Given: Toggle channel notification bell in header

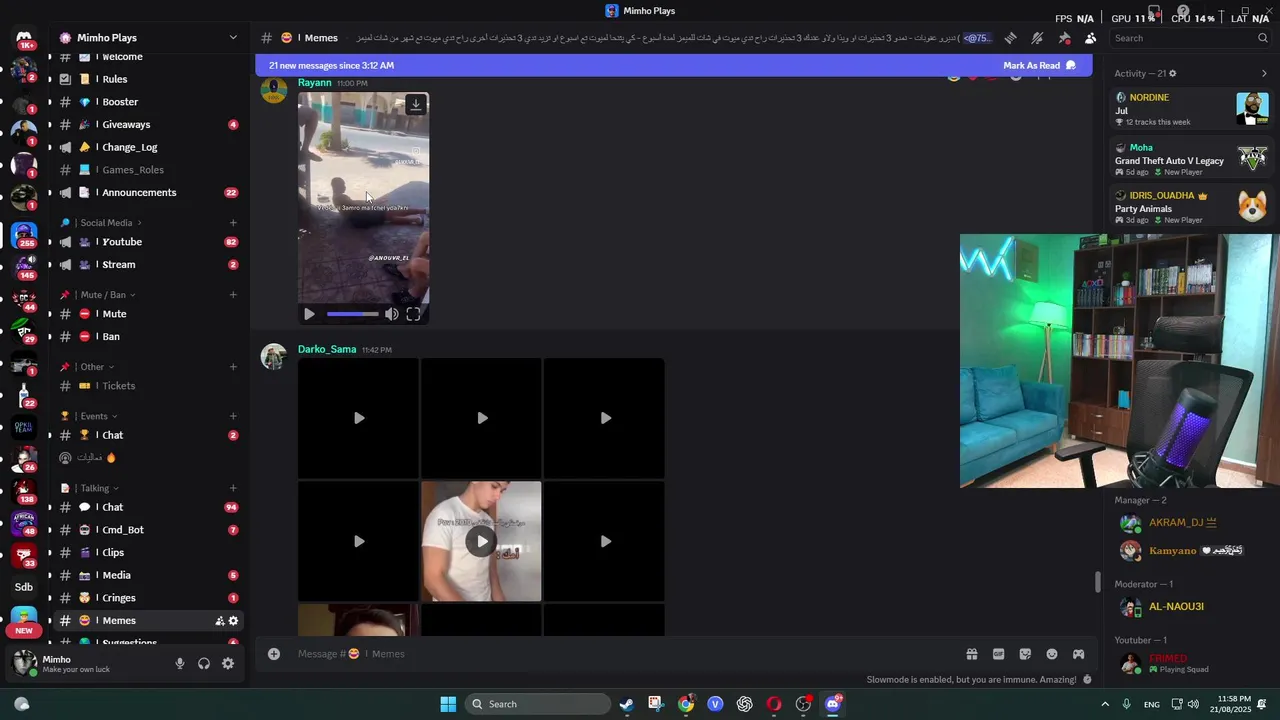Looking at the screenshot, I should point(1037,38).
